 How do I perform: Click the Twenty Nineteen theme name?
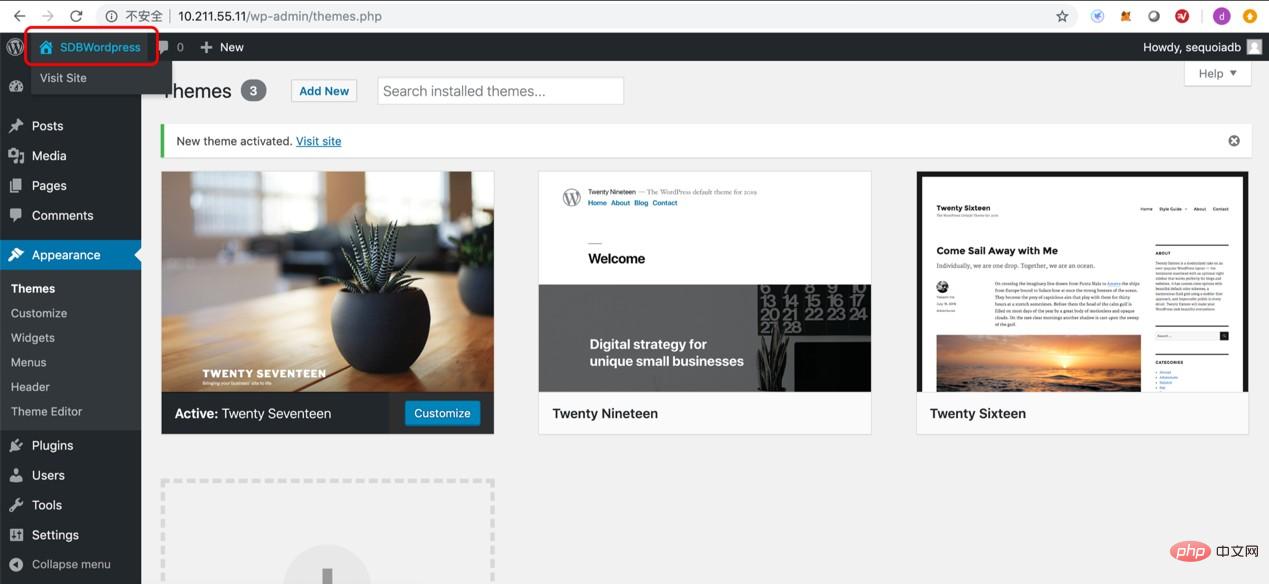coord(605,413)
